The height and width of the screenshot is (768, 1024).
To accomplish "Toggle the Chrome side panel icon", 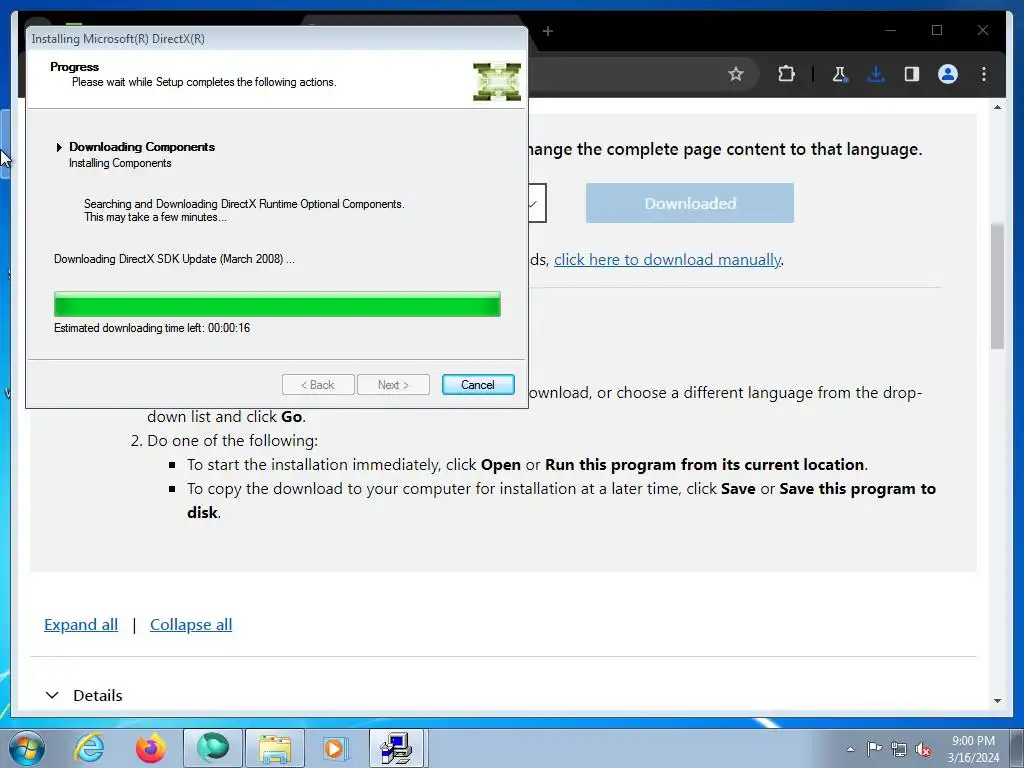I will click(x=912, y=74).
